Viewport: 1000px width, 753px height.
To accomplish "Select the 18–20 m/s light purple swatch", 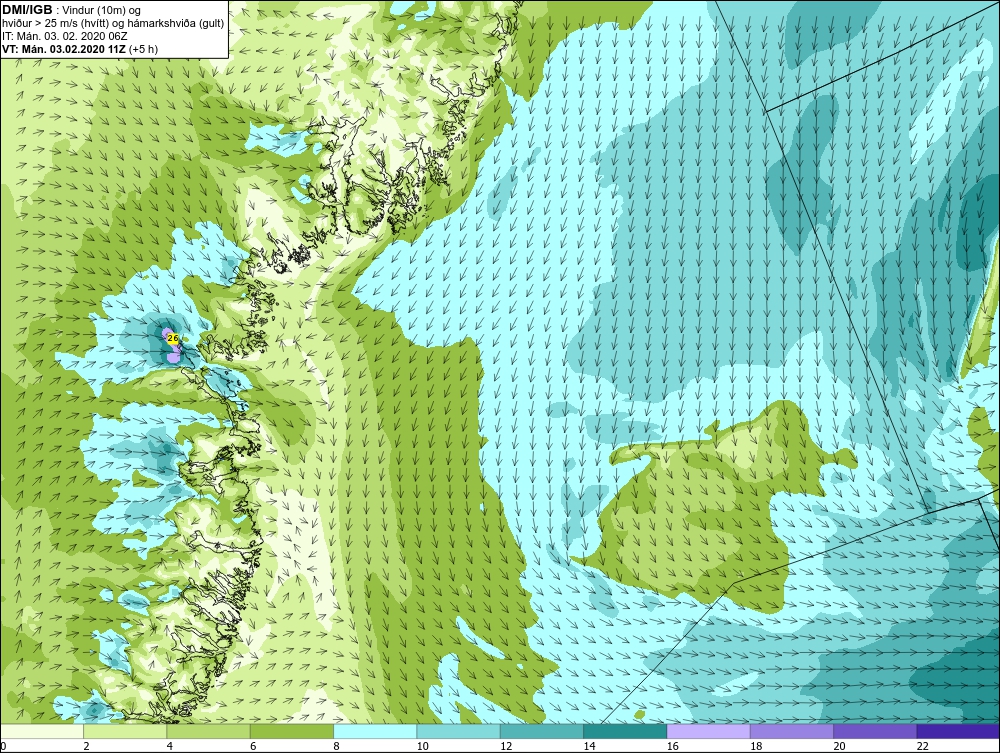I will click(x=792, y=731).
